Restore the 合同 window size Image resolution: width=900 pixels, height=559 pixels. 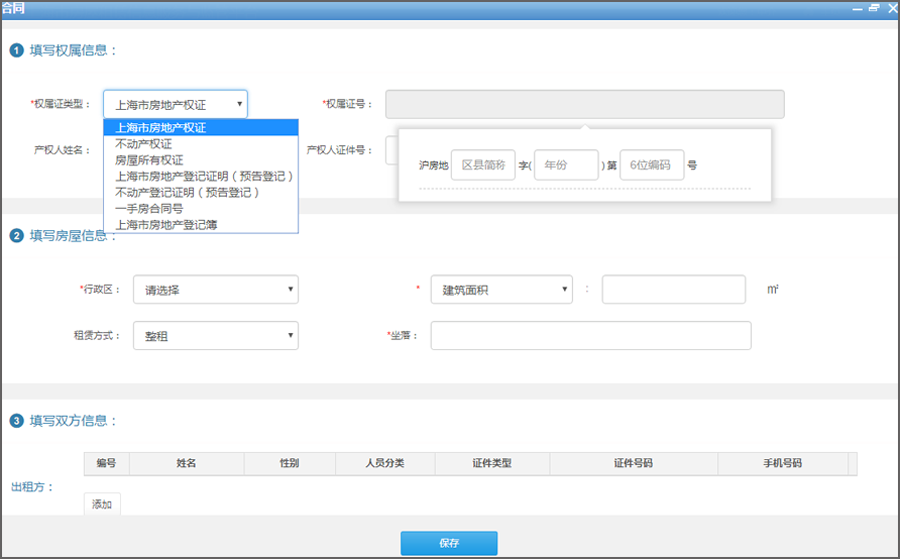click(874, 8)
